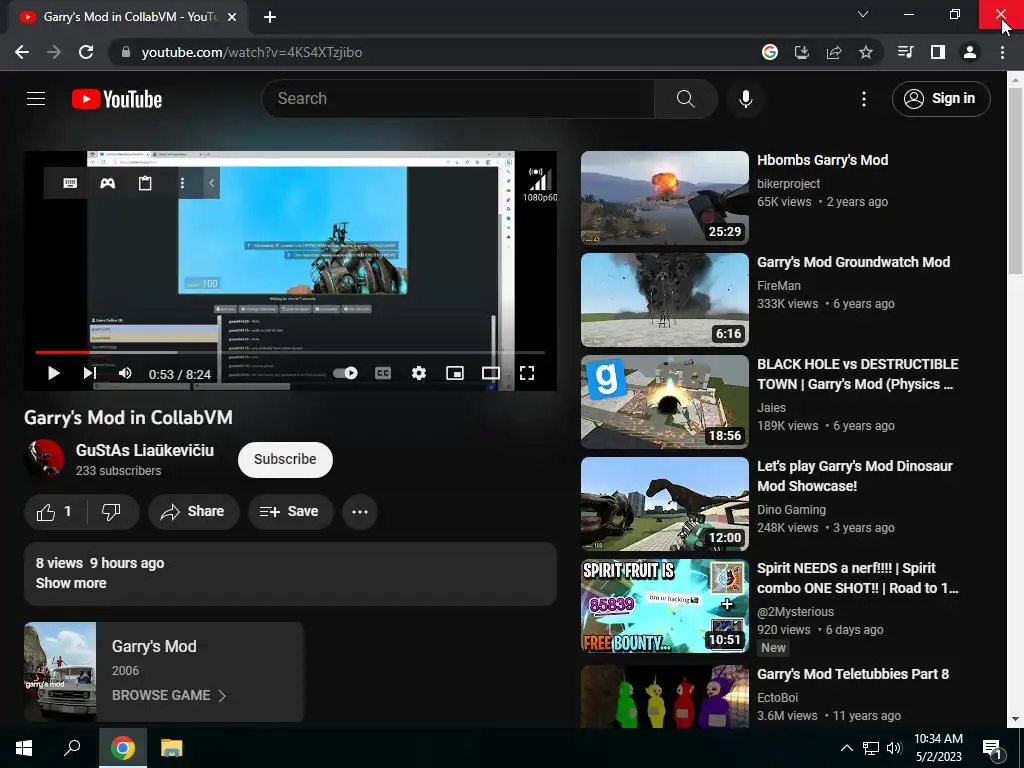Show hidden system tray icons

point(846,748)
